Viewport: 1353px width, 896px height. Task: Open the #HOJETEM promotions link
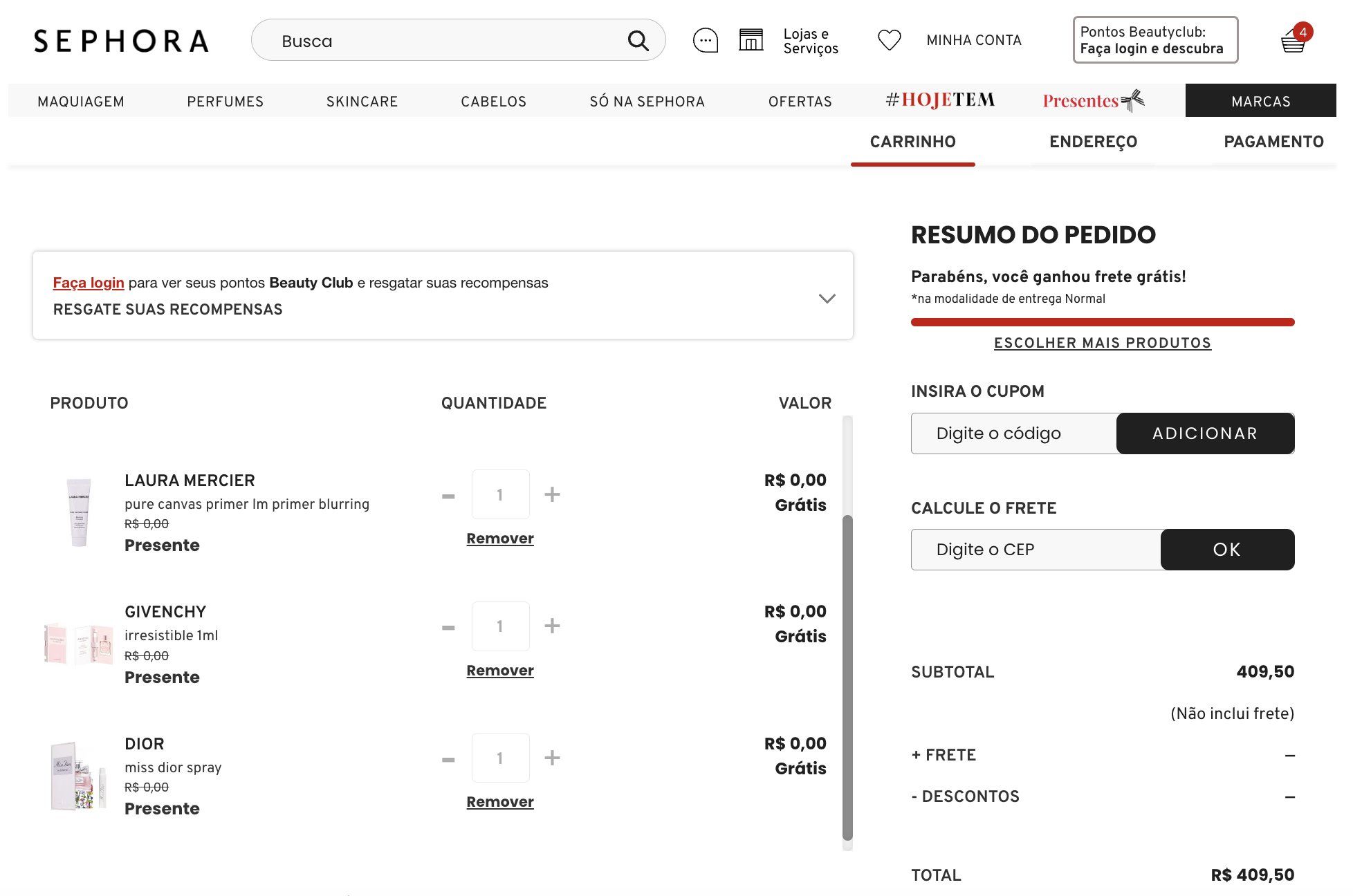940,100
